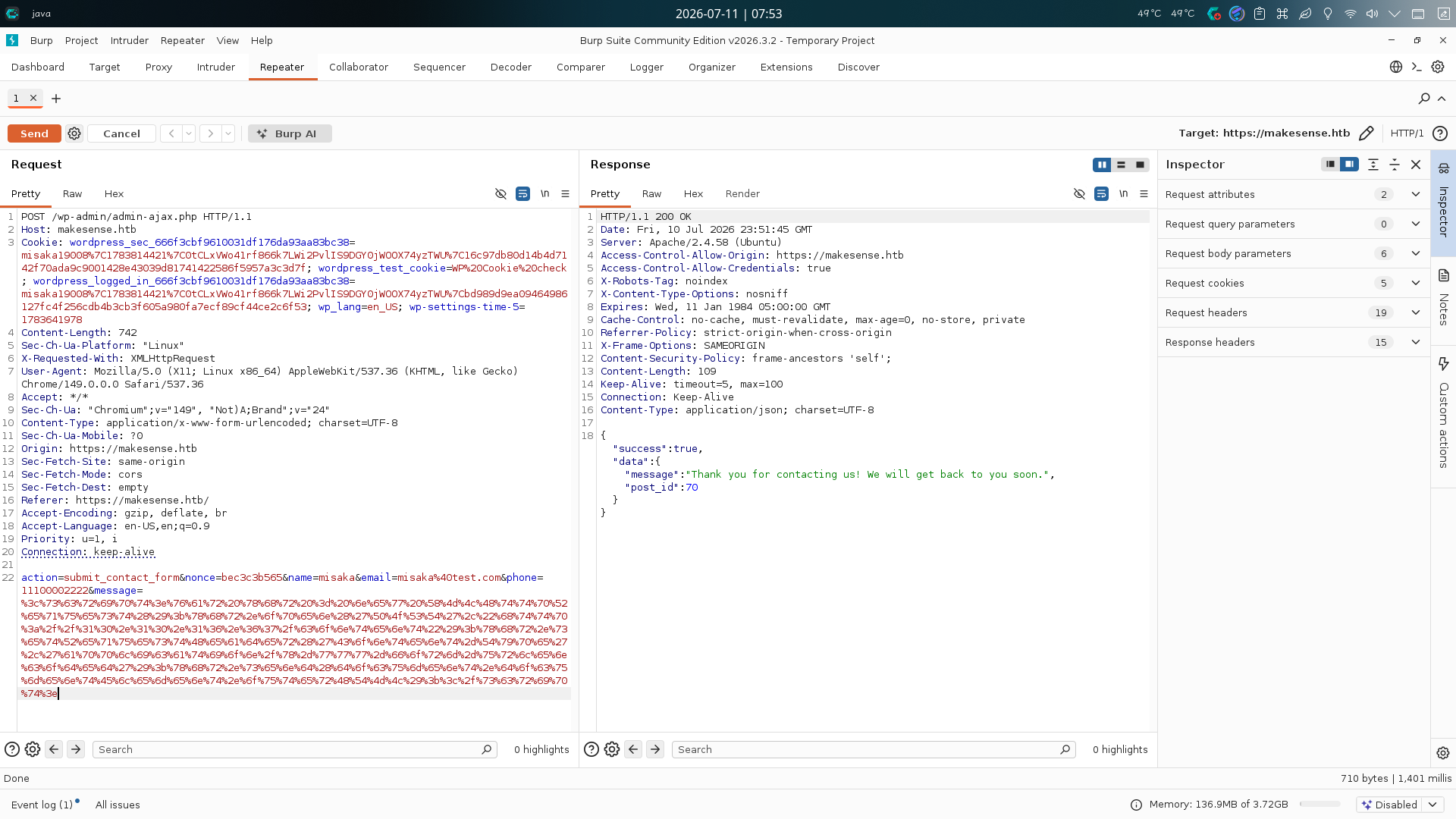Toggle newline display in request editor
The width and height of the screenshot is (1456, 819).
pyautogui.click(x=544, y=193)
